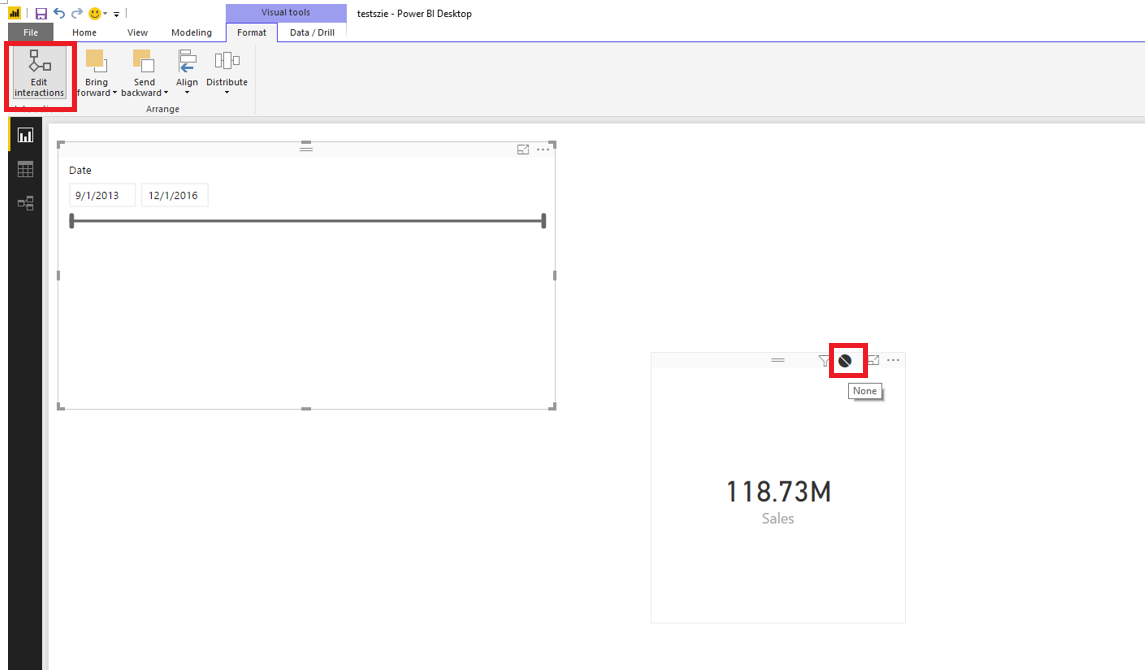Click the Send backward icon
The image size is (1145, 670).
tap(143, 61)
